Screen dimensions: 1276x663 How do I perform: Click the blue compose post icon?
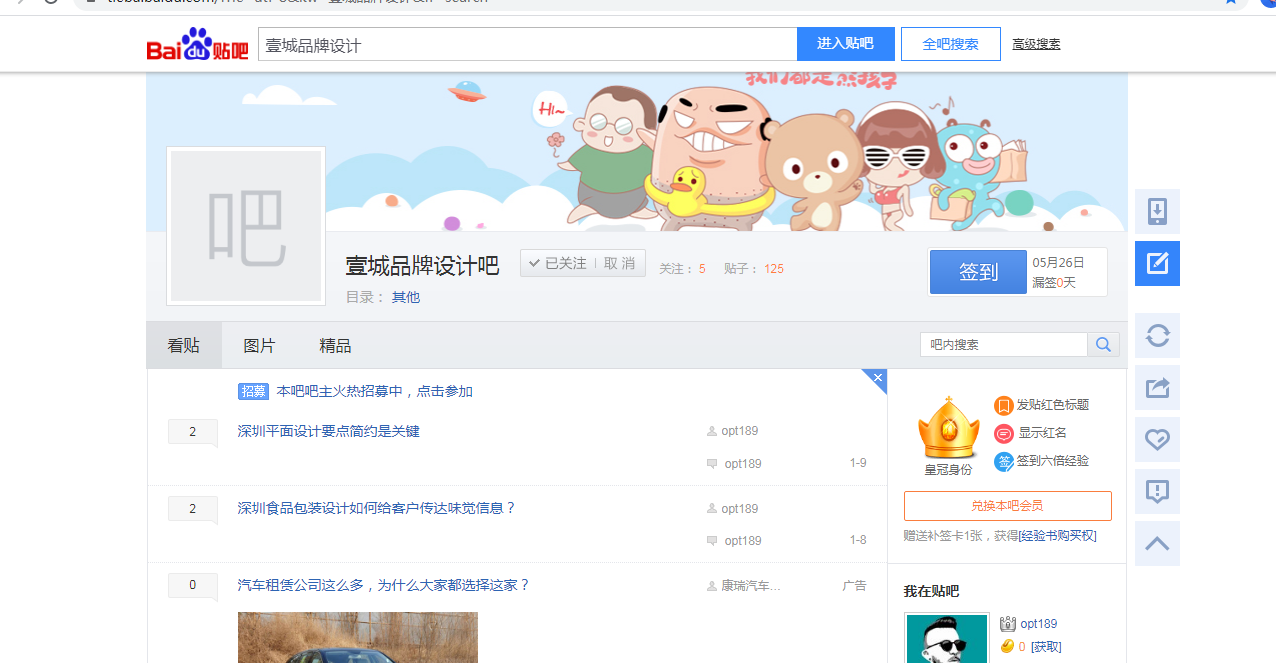(x=1157, y=263)
